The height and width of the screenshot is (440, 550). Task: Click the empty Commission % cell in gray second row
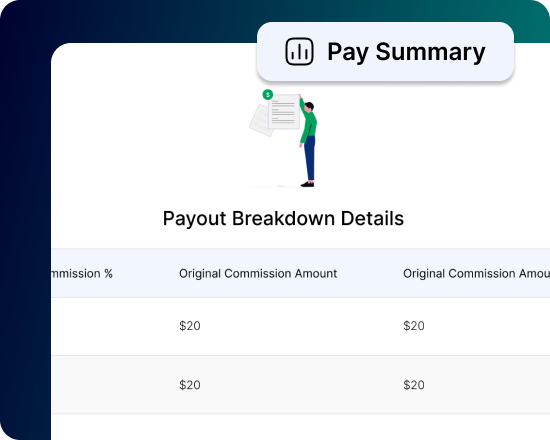[110, 385]
